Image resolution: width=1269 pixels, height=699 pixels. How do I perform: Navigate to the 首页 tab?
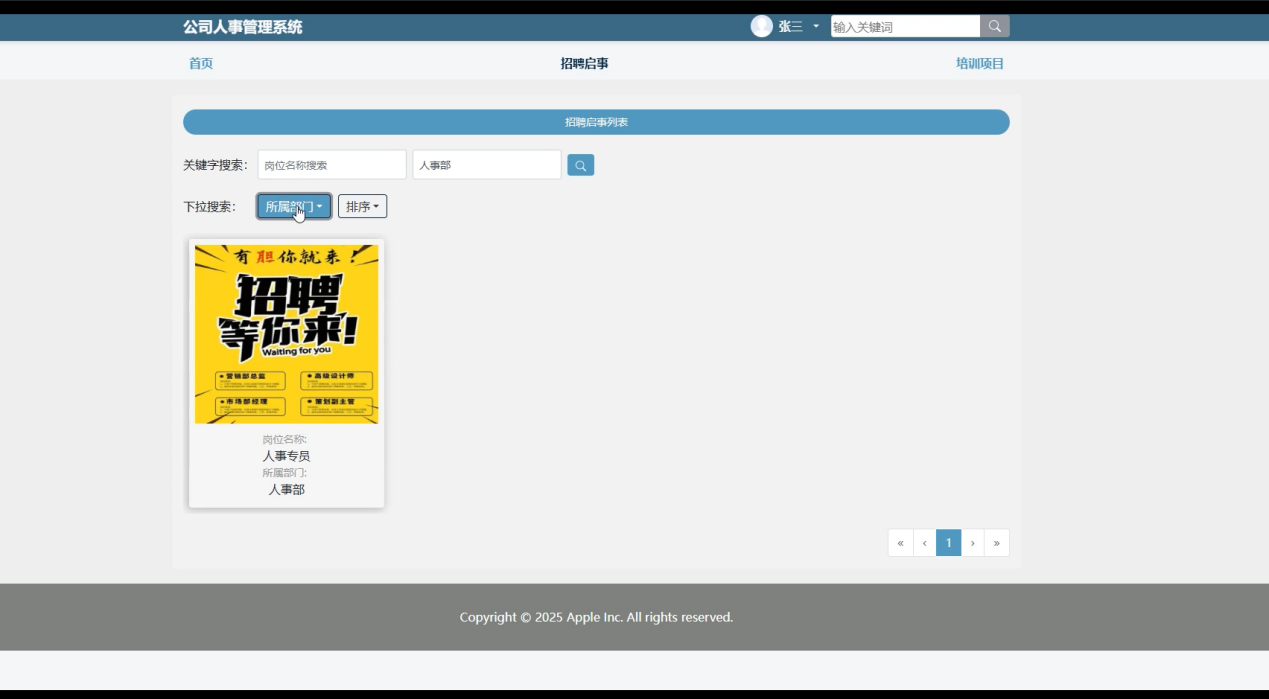pyautogui.click(x=201, y=63)
